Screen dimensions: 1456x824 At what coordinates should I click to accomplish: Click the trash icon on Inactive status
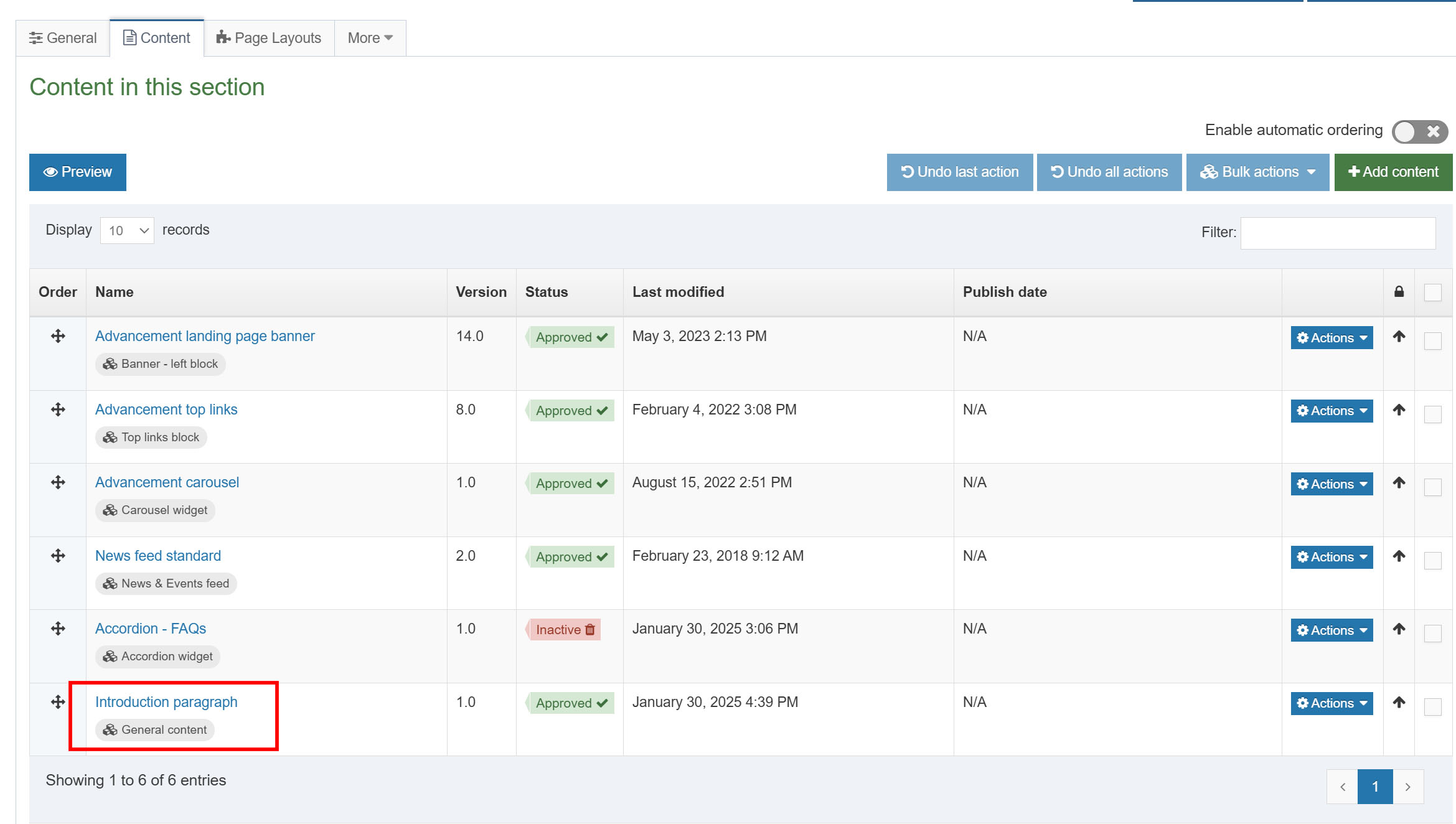pyautogui.click(x=590, y=630)
